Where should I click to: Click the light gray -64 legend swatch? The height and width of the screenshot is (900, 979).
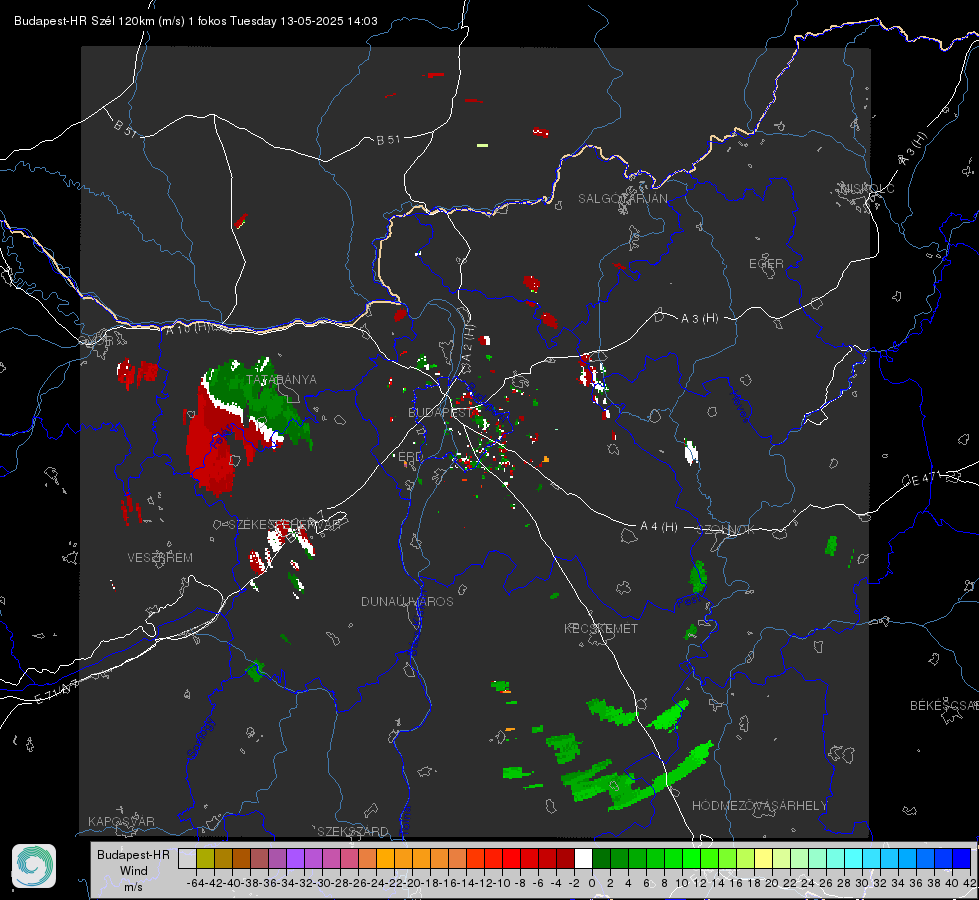pyautogui.click(x=187, y=859)
